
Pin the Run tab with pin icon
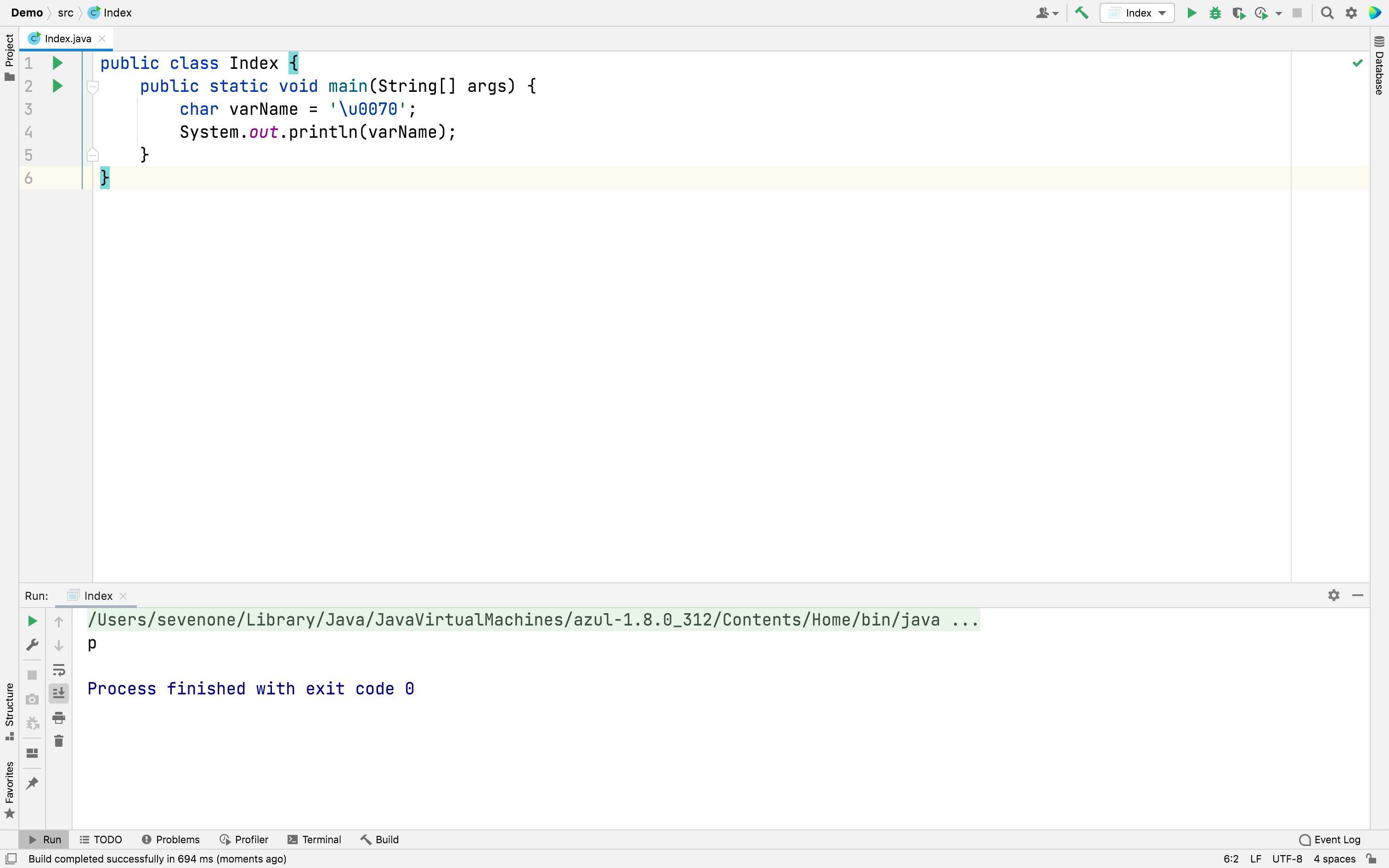tap(32, 783)
